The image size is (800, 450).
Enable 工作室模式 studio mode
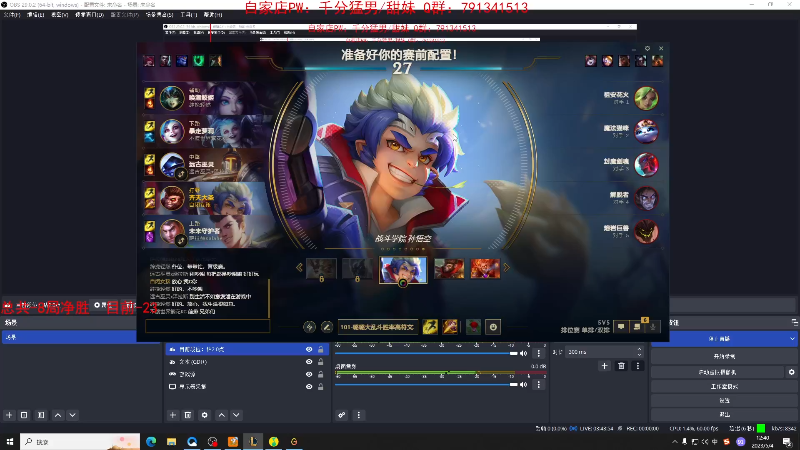click(724, 387)
